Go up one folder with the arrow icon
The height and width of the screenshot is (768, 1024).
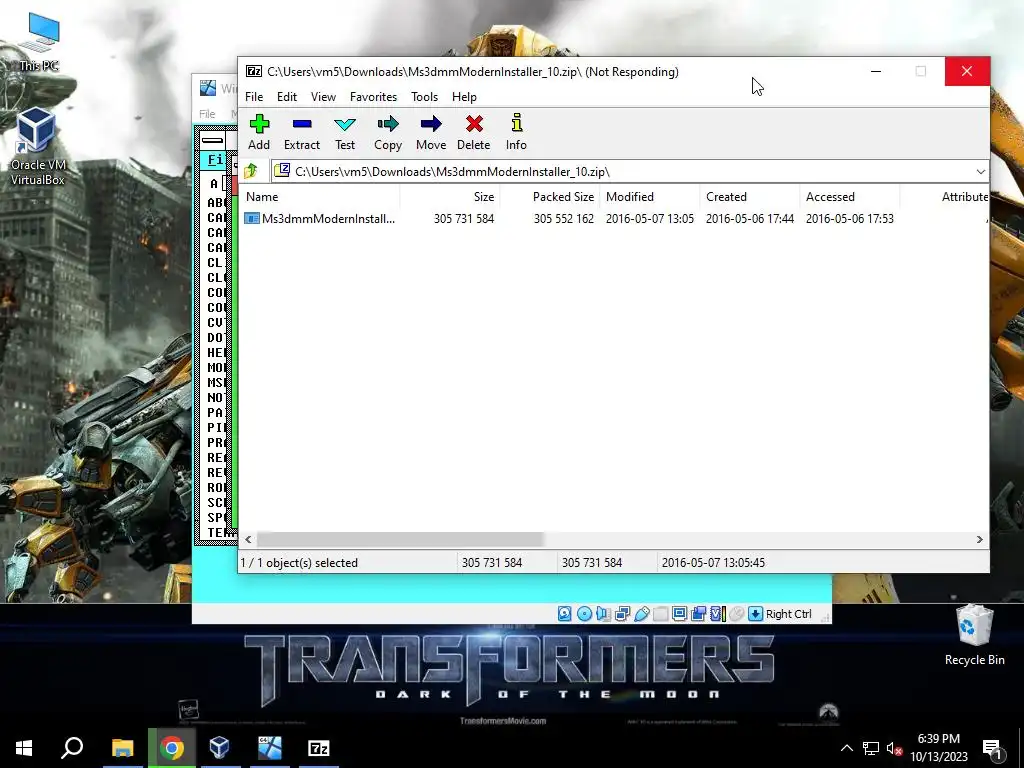tap(251, 171)
